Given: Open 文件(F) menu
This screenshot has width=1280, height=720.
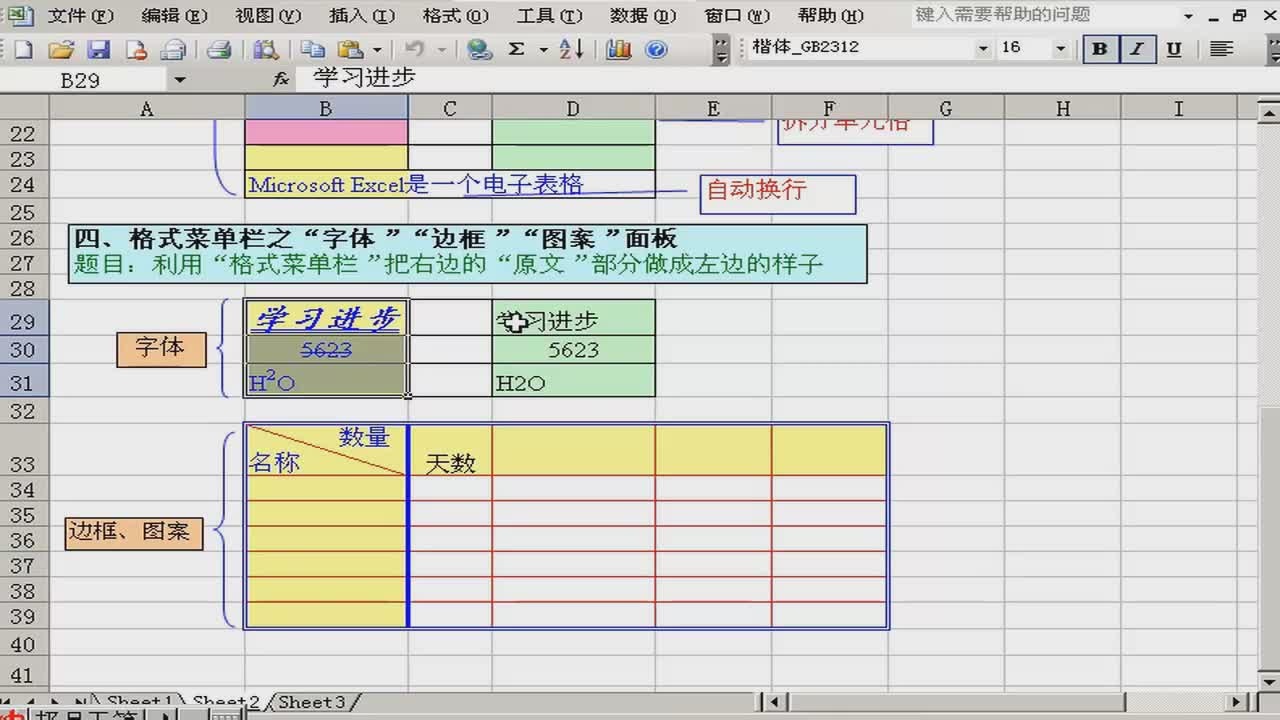Looking at the screenshot, I should (x=81, y=16).
